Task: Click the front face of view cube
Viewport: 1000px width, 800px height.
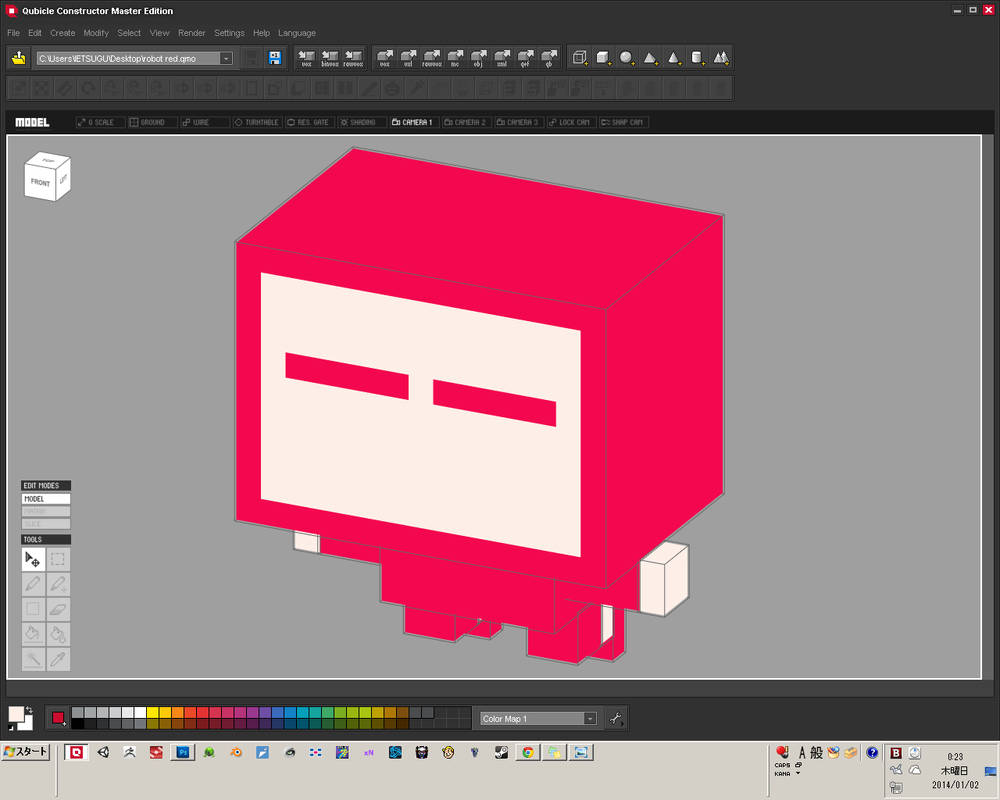Action: [41, 182]
